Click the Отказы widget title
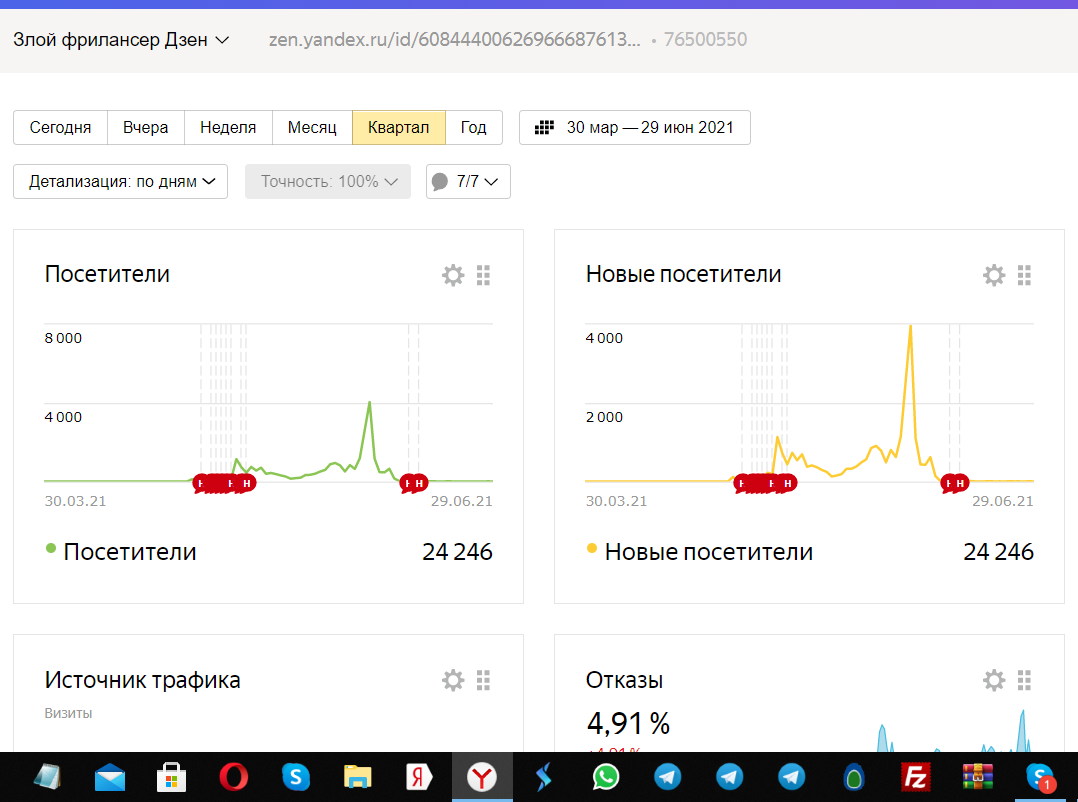The width and height of the screenshot is (1078, 802). pyautogui.click(x=624, y=680)
